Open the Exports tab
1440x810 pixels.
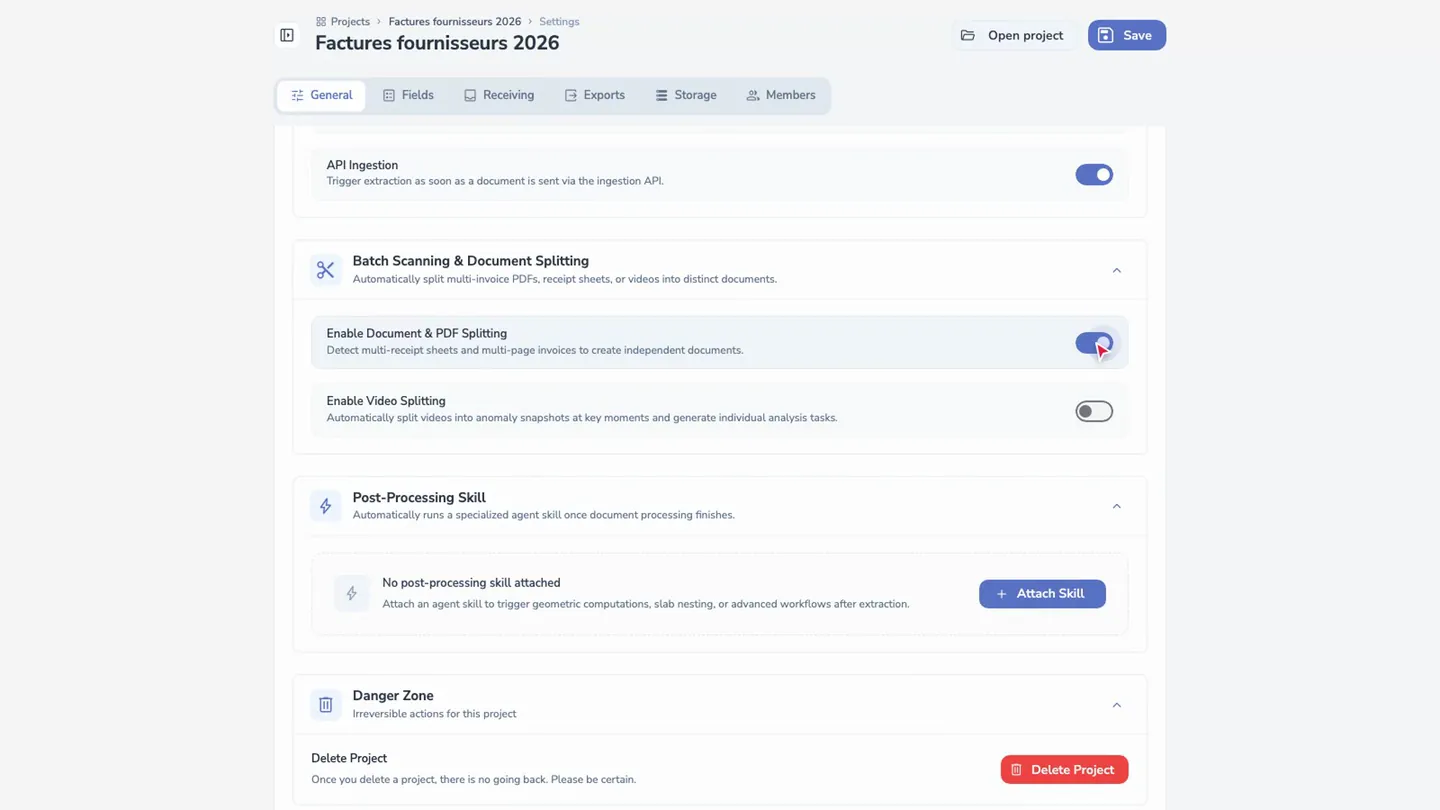594,95
